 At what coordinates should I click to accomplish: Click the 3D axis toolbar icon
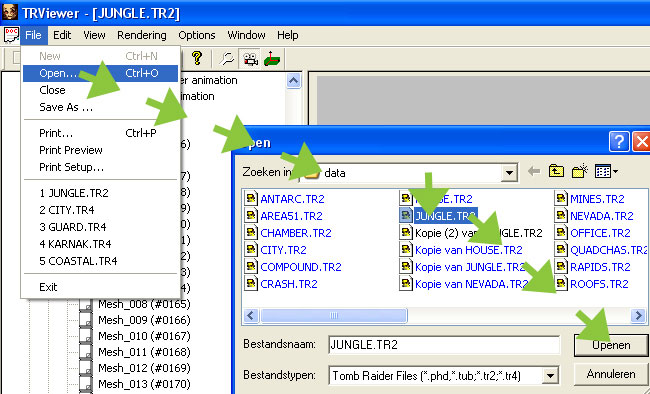[272, 59]
